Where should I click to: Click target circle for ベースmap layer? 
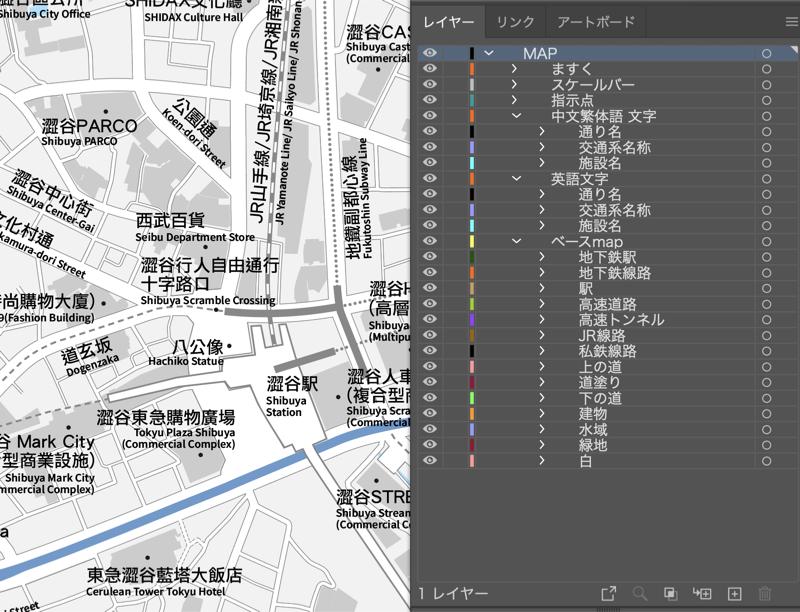(766, 242)
